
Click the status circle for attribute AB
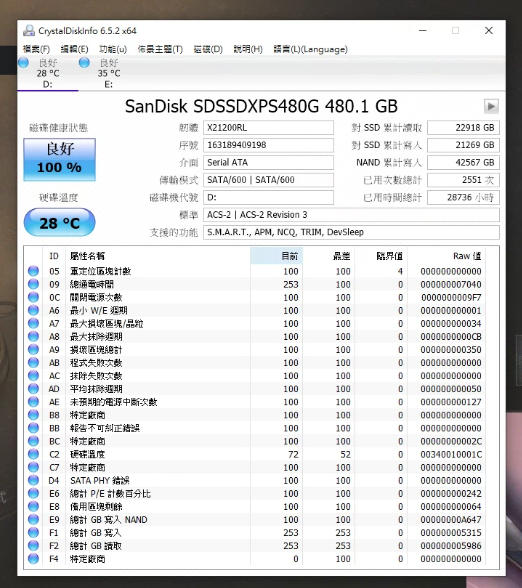click(33, 362)
